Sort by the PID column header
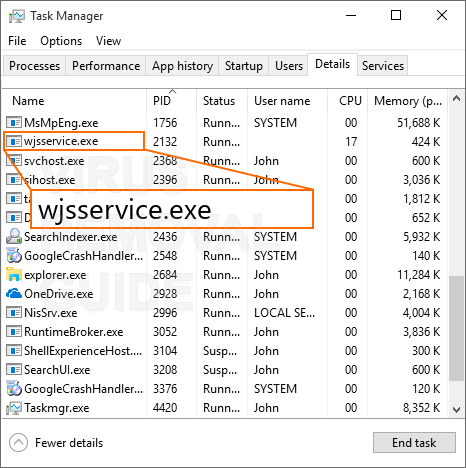Screen dimensions: 466x468 162,101
